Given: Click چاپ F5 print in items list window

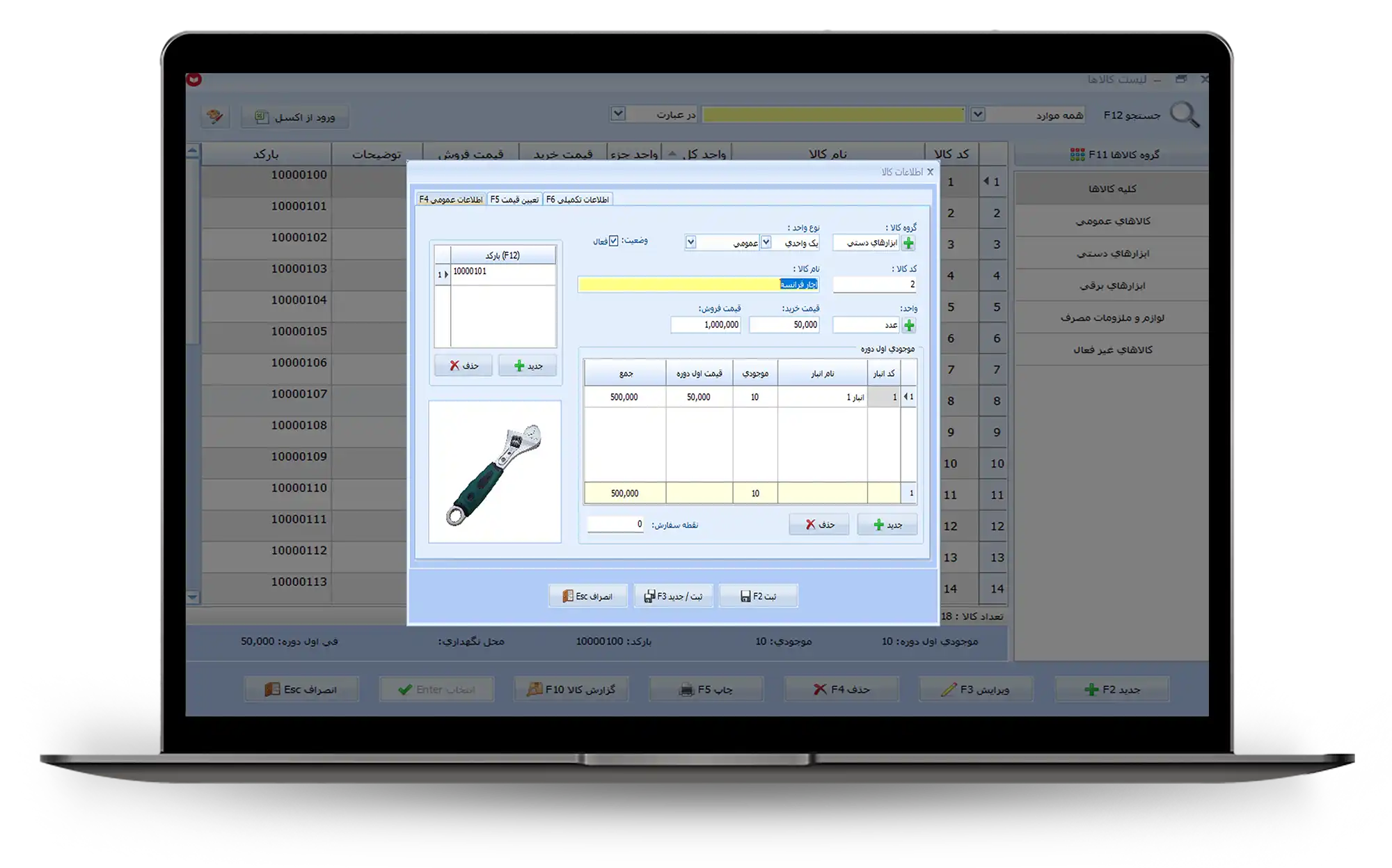Looking at the screenshot, I should (x=706, y=689).
